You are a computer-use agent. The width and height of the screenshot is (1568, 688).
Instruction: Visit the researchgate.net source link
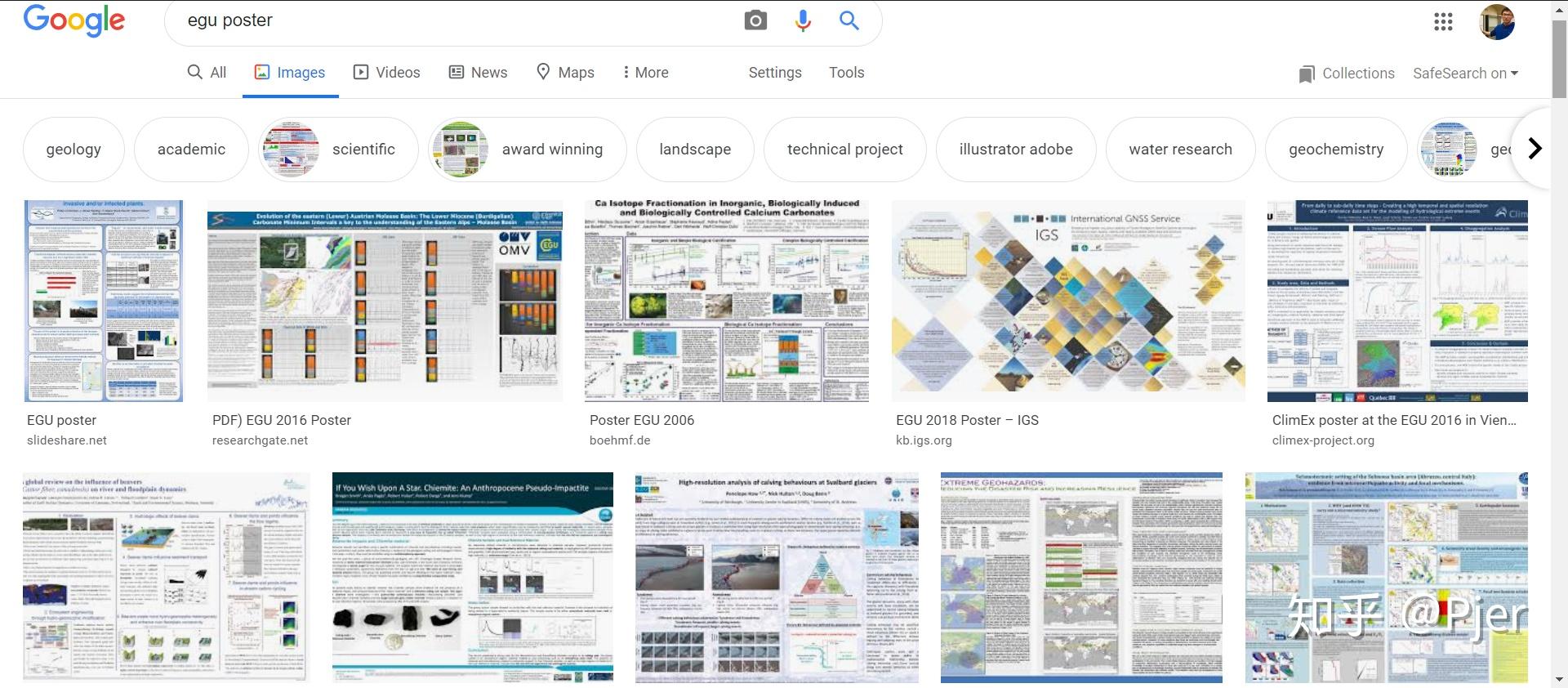260,440
